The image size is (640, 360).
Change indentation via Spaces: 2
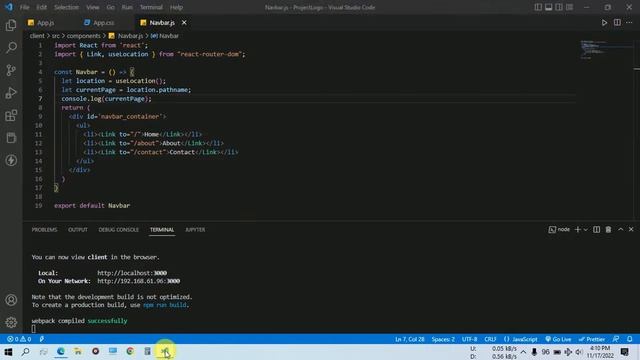coord(443,339)
